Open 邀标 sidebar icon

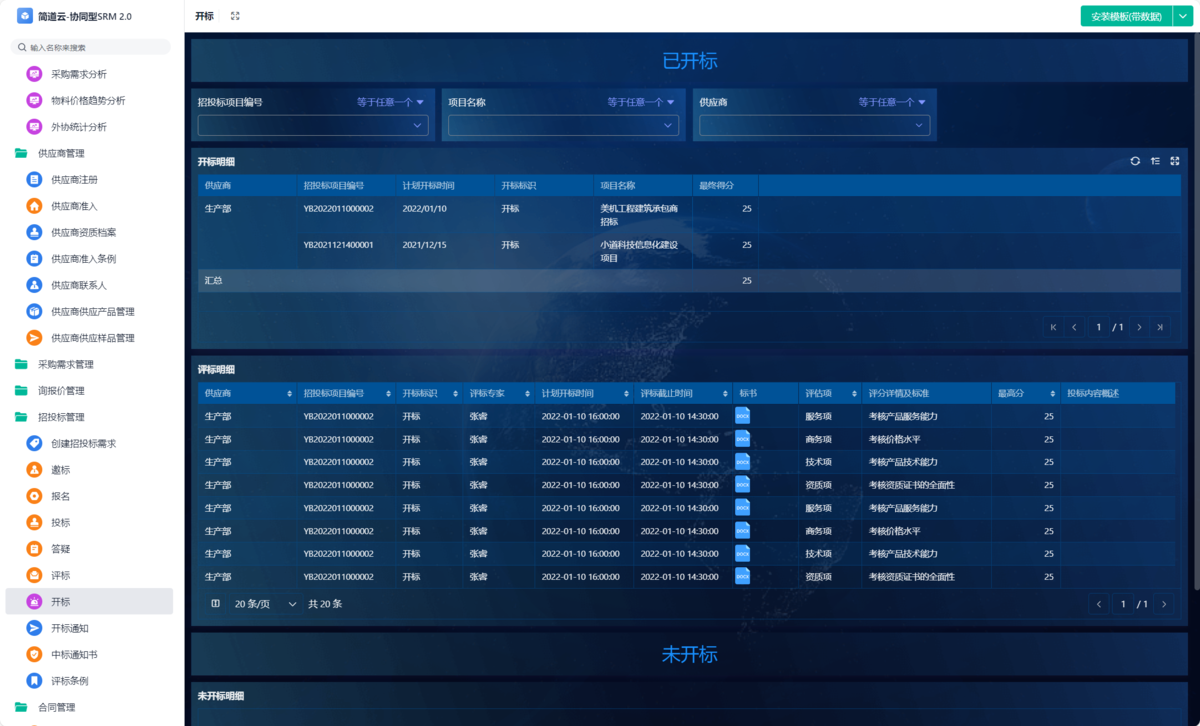click(34, 470)
